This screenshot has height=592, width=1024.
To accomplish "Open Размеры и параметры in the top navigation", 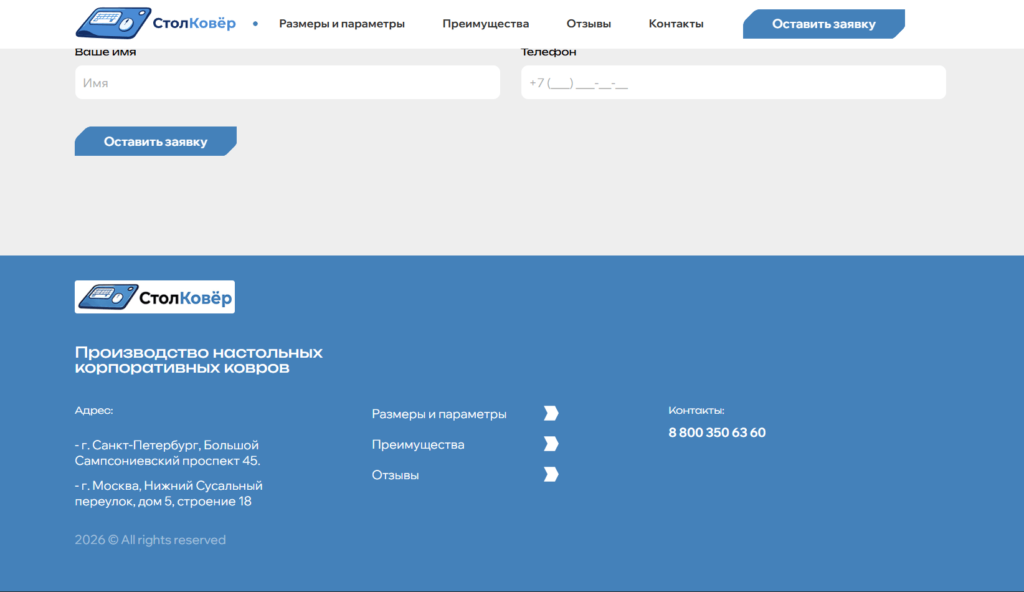I will coord(342,24).
